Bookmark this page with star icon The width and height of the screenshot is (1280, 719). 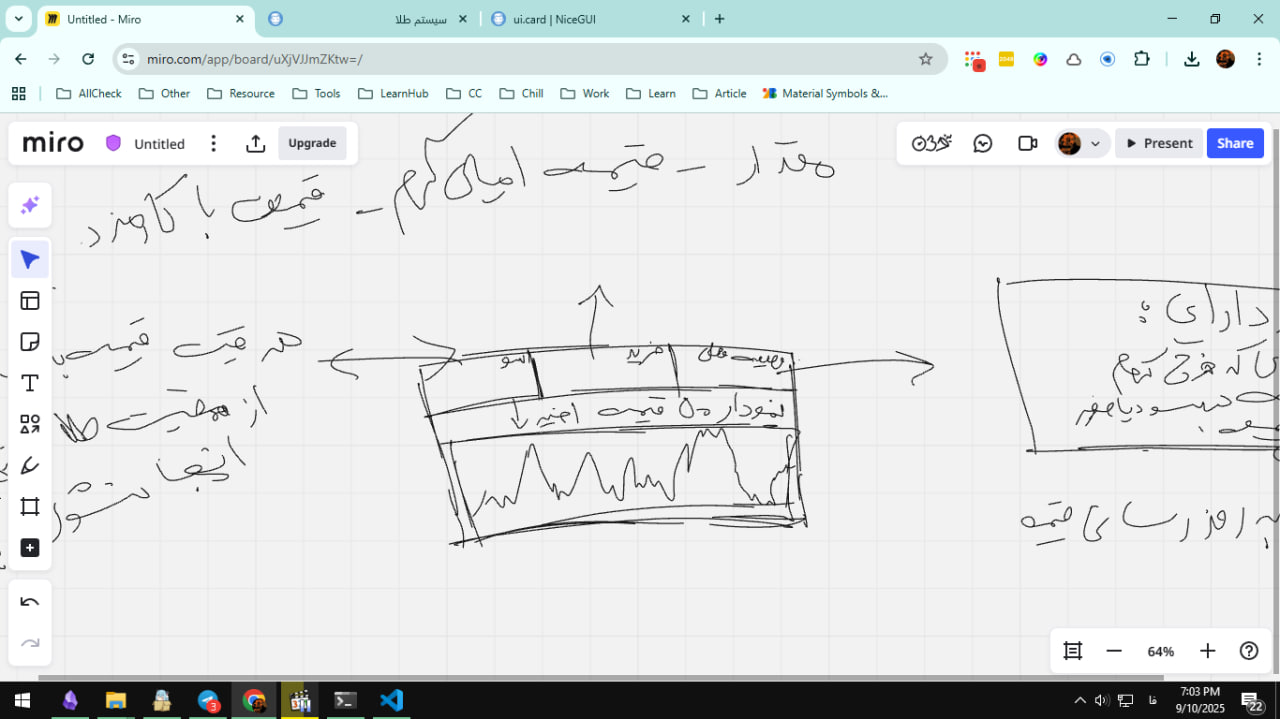[925, 59]
